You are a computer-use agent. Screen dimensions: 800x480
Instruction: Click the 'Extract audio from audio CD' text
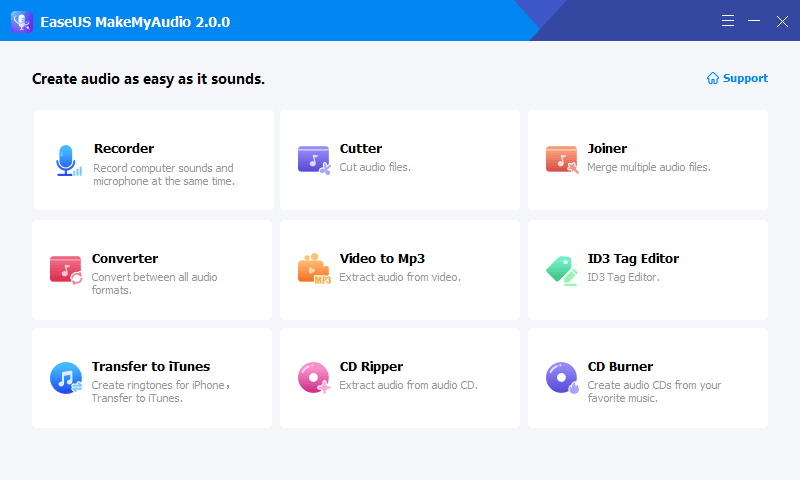coord(408,385)
